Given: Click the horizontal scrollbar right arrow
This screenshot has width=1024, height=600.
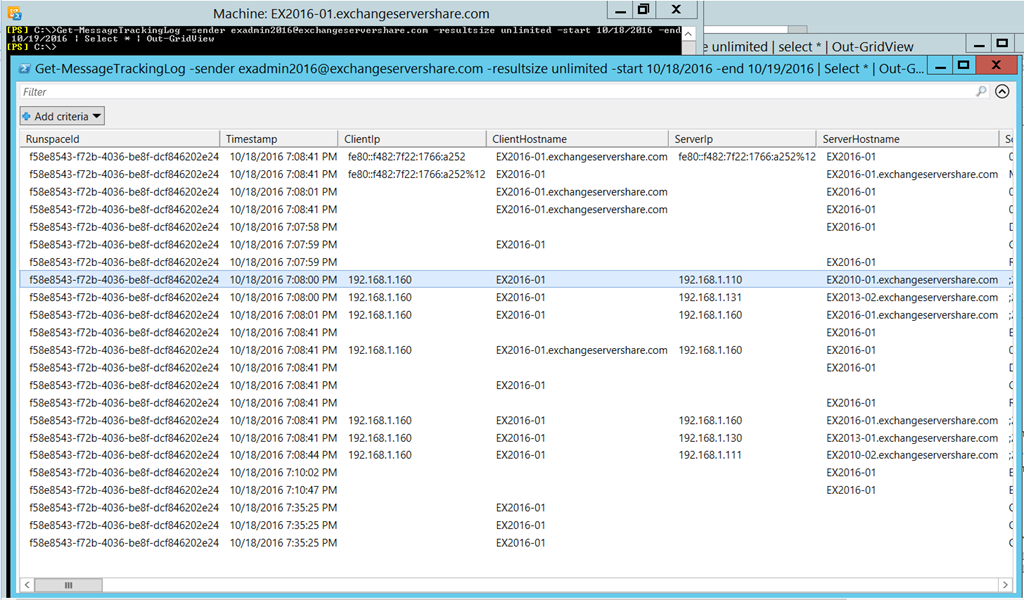Looking at the screenshot, I should click(1005, 585).
